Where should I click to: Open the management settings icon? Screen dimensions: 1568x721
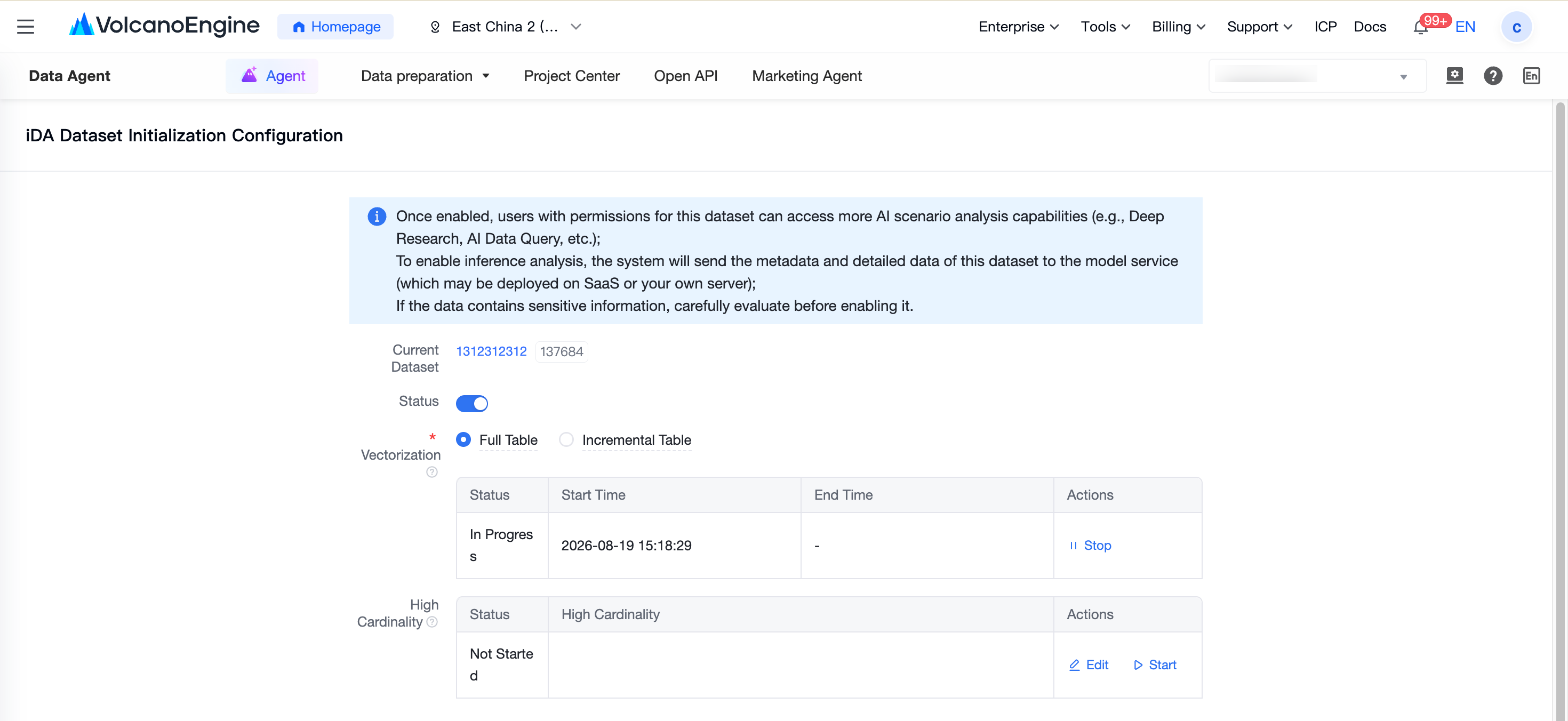click(x=1454, y=75)
